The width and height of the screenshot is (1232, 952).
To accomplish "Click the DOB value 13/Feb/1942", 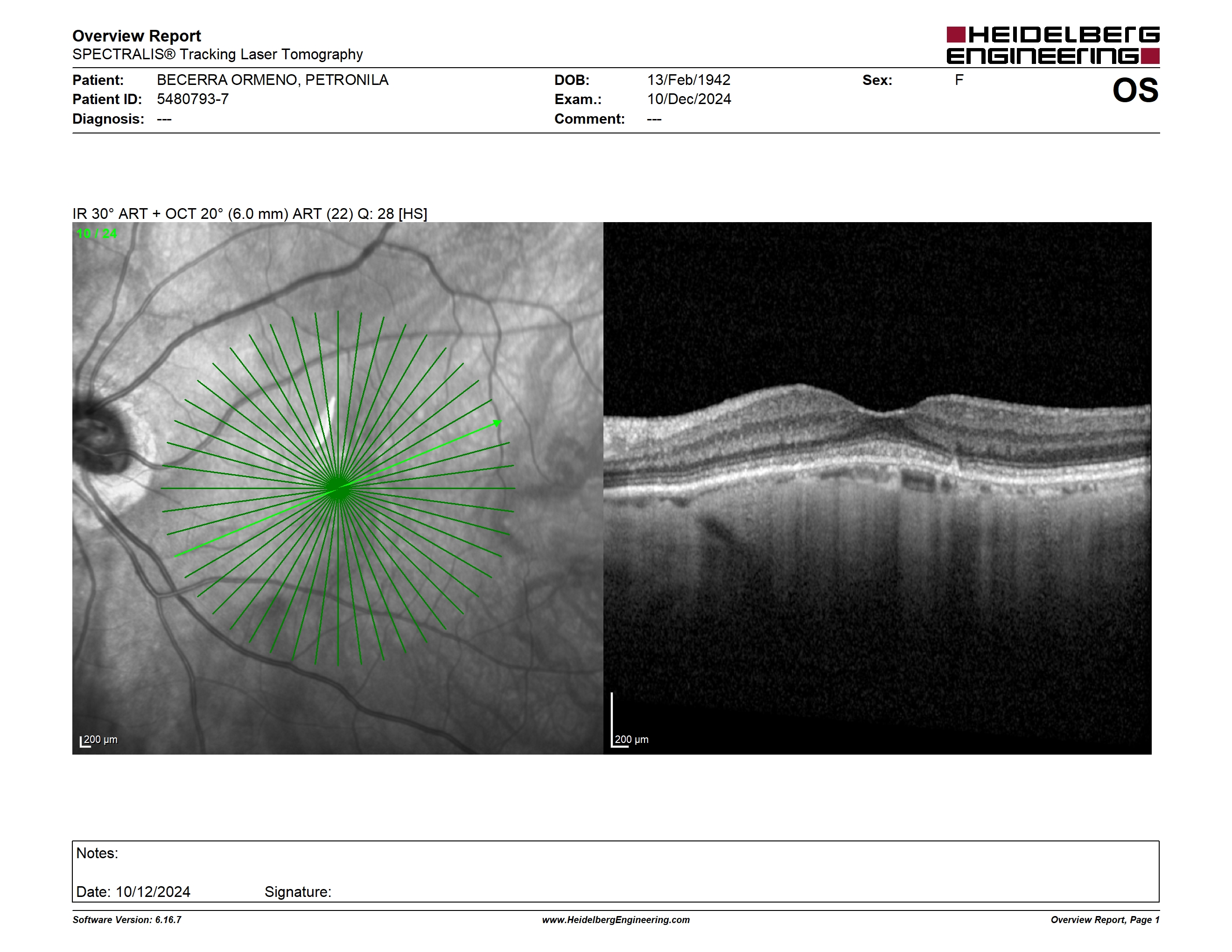I will coord(688,80).
